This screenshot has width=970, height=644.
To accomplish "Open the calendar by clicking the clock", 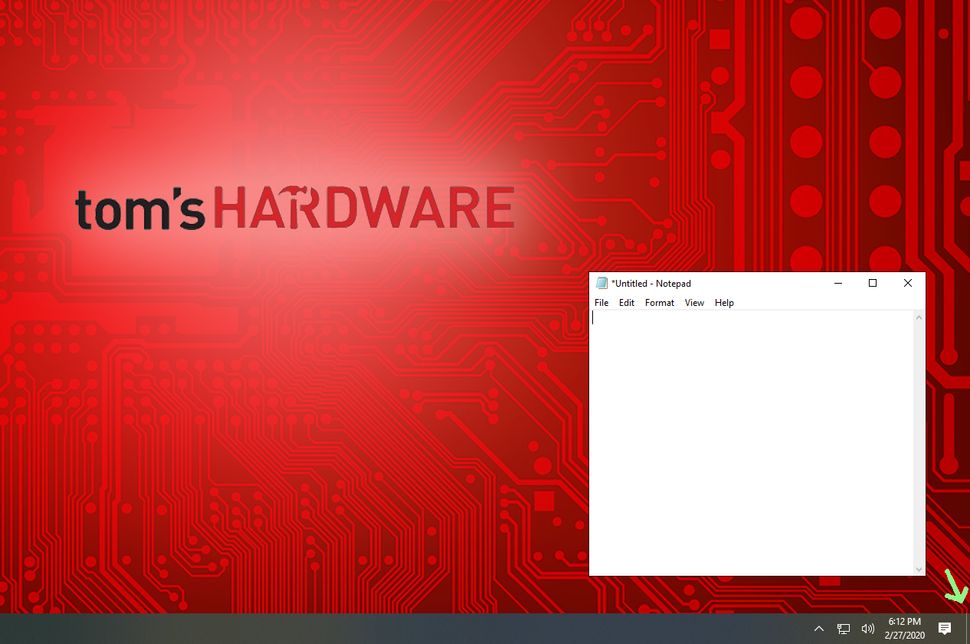I will pyautogui.click(x=903, y=628).
